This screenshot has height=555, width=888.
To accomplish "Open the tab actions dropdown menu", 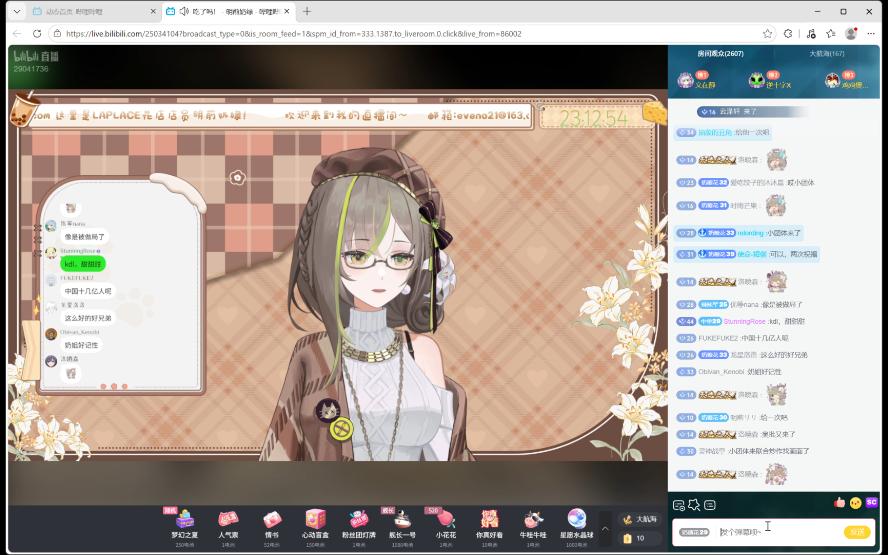I will click(17, 11).
